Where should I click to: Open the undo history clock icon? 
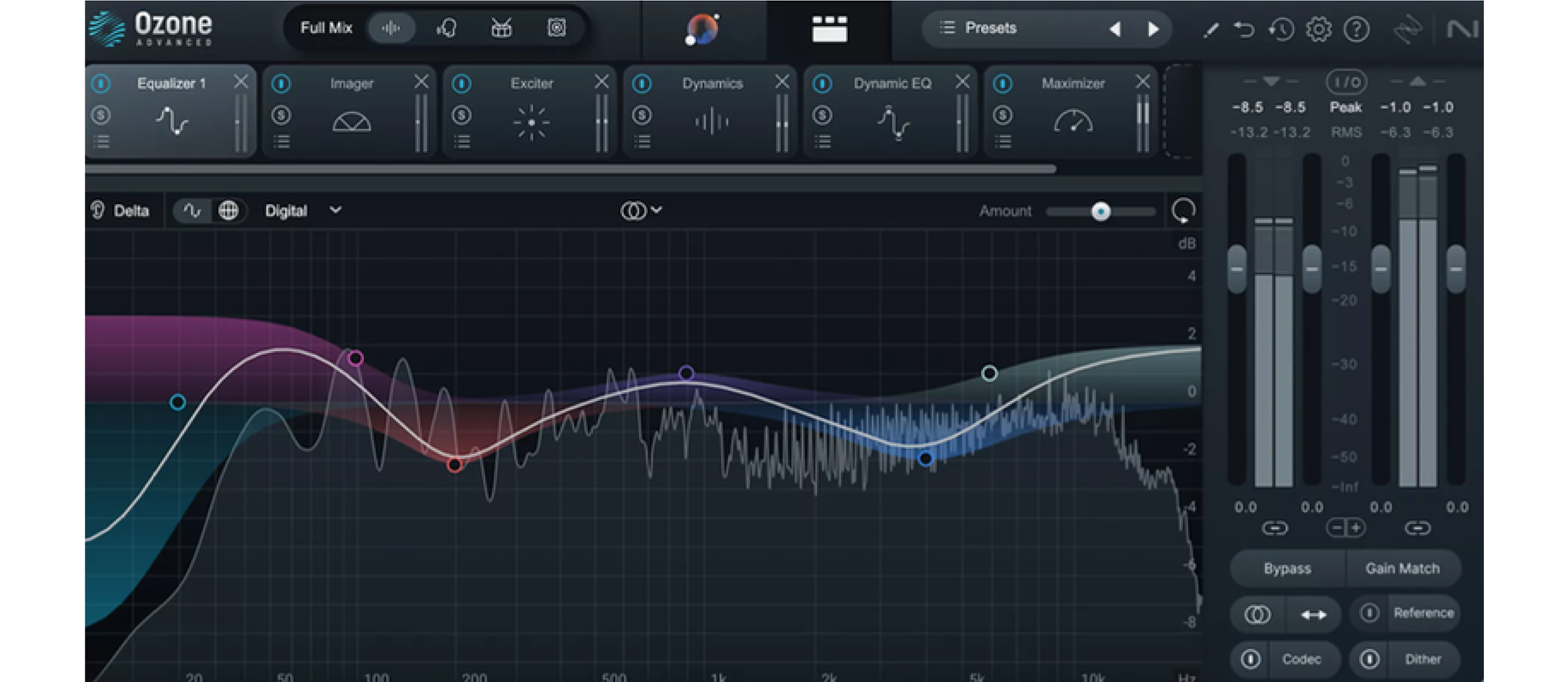[1281, 29]
